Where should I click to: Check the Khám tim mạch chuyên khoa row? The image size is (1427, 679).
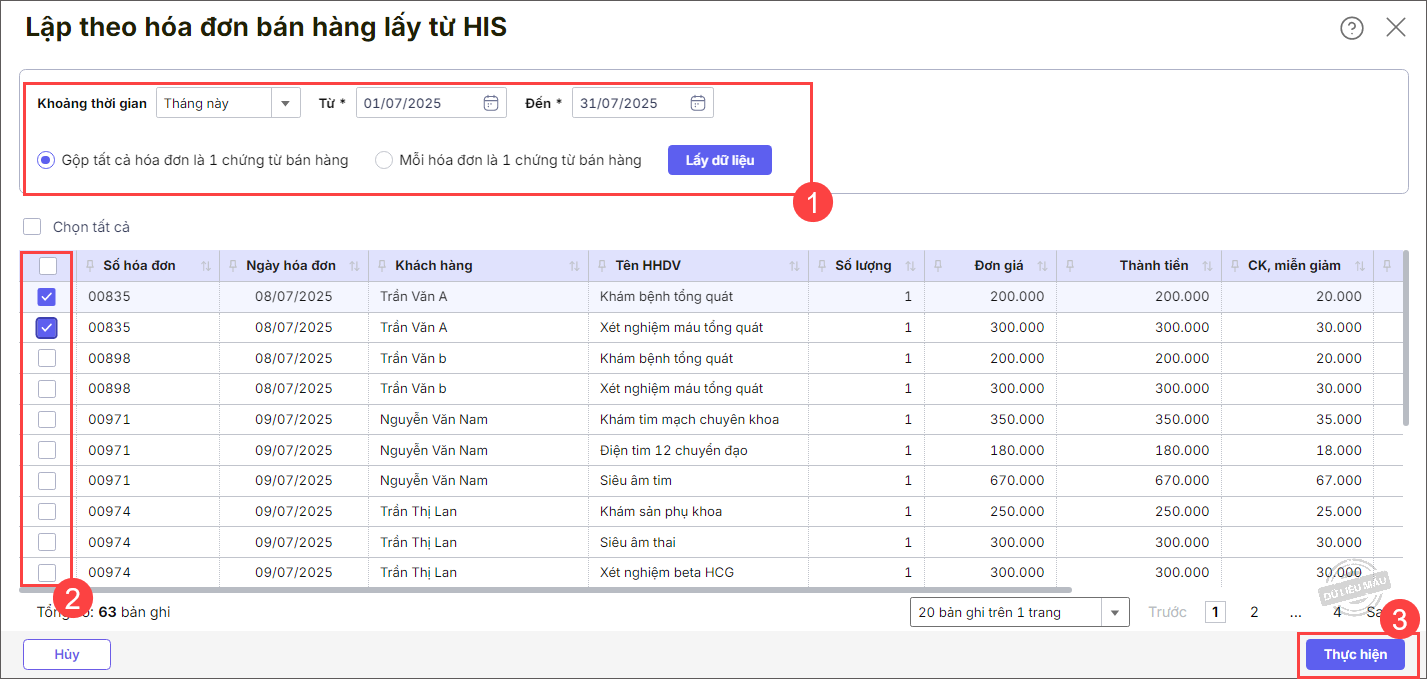coord(47,419)
